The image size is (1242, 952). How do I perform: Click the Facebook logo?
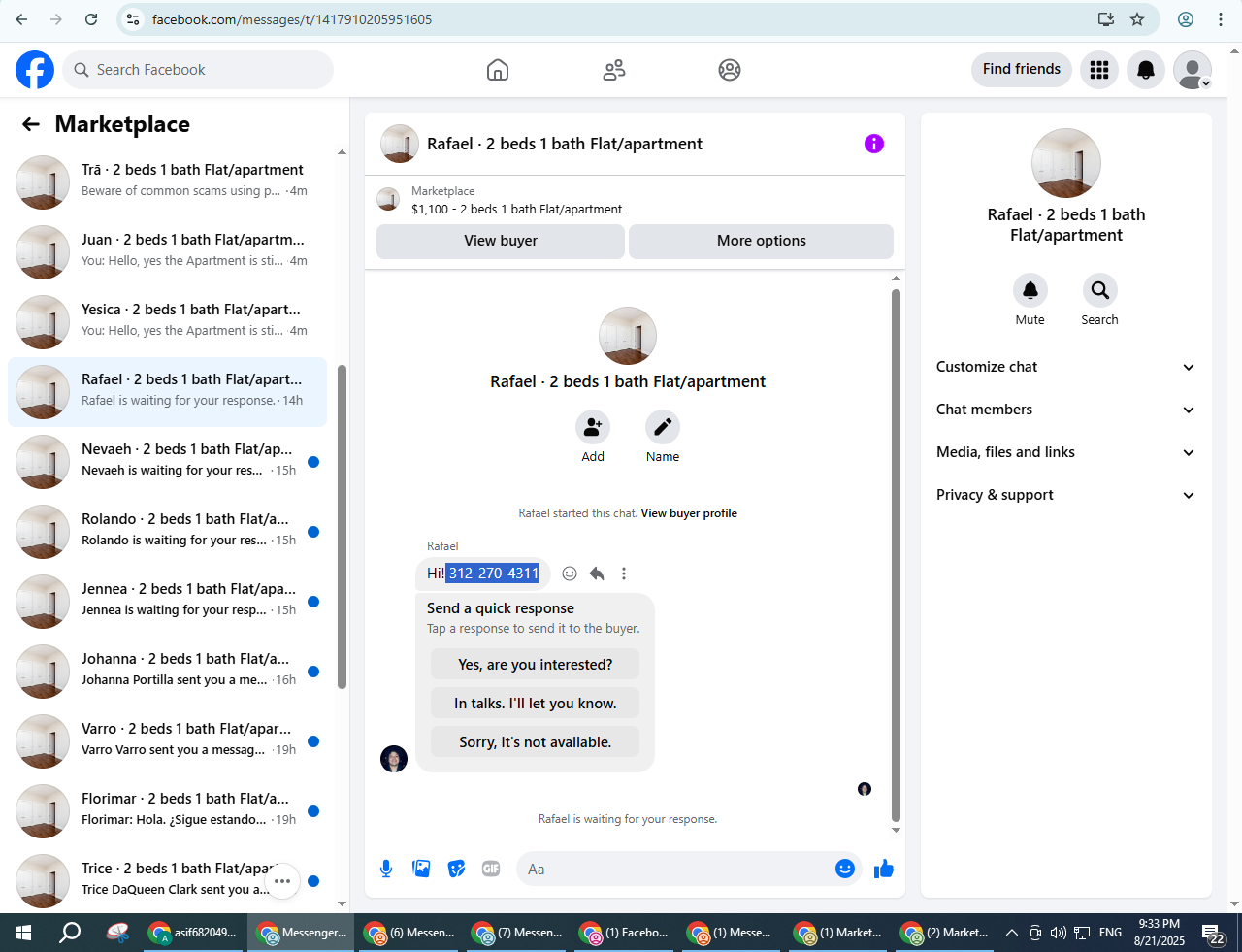pyautogui.click(x=35, y=70)
